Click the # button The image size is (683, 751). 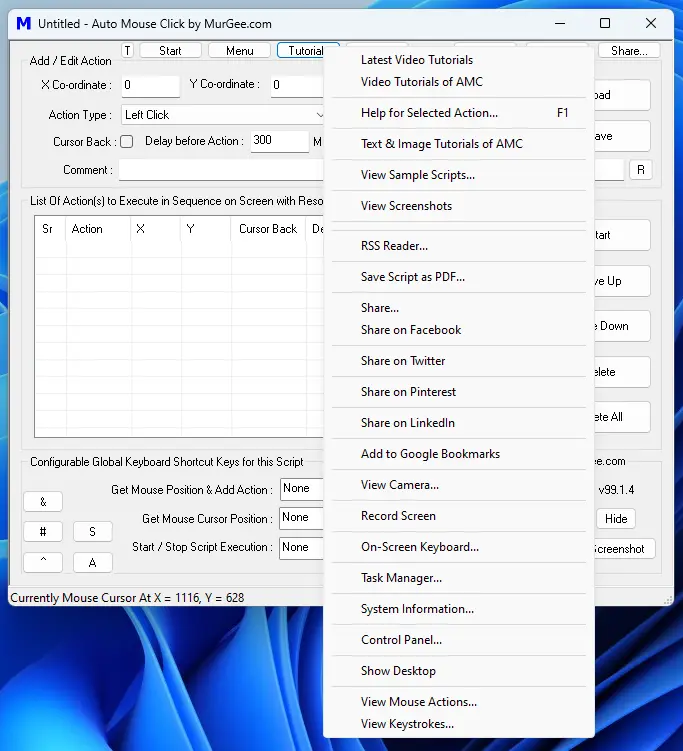tap(43, 532)
